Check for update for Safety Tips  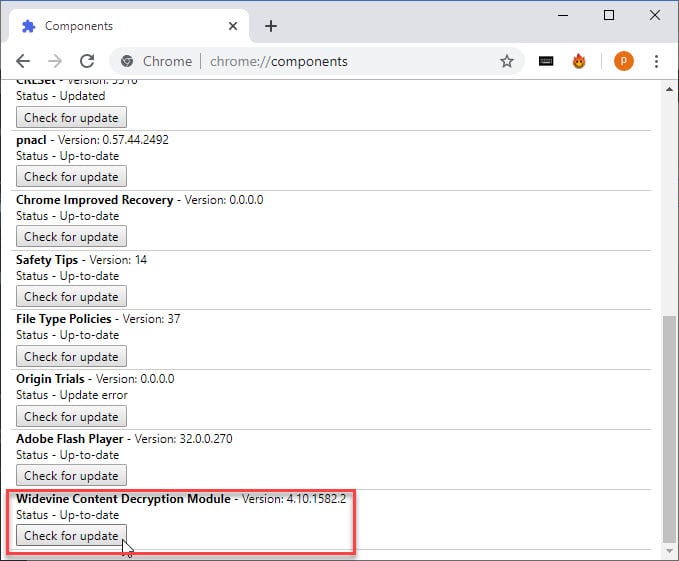71,297
